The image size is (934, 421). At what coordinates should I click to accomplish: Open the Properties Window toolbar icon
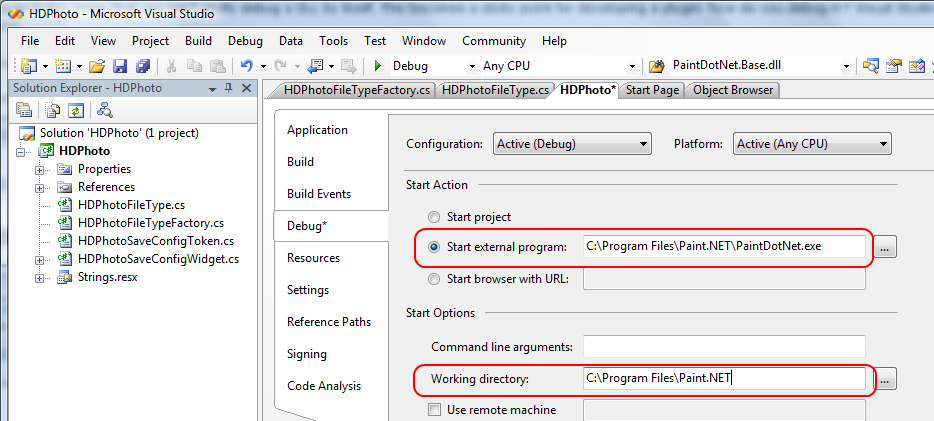pyautogui.click(x=893, y=66)
